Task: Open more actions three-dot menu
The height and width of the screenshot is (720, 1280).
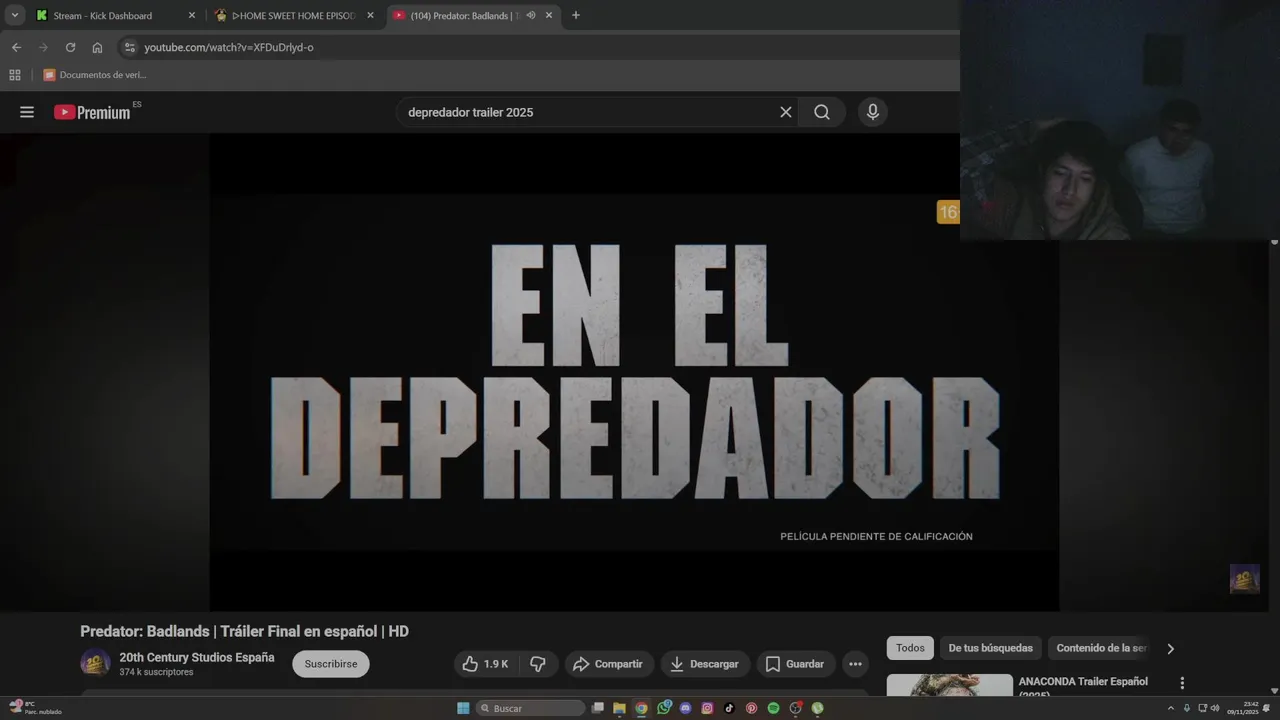Action: coord(855,664)
